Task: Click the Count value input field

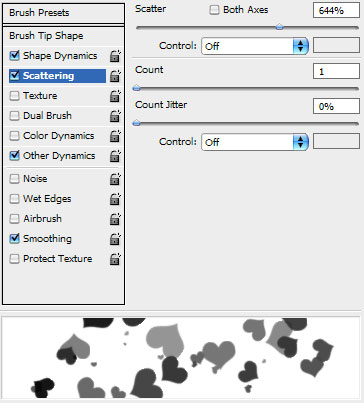Action: [336, 71]
